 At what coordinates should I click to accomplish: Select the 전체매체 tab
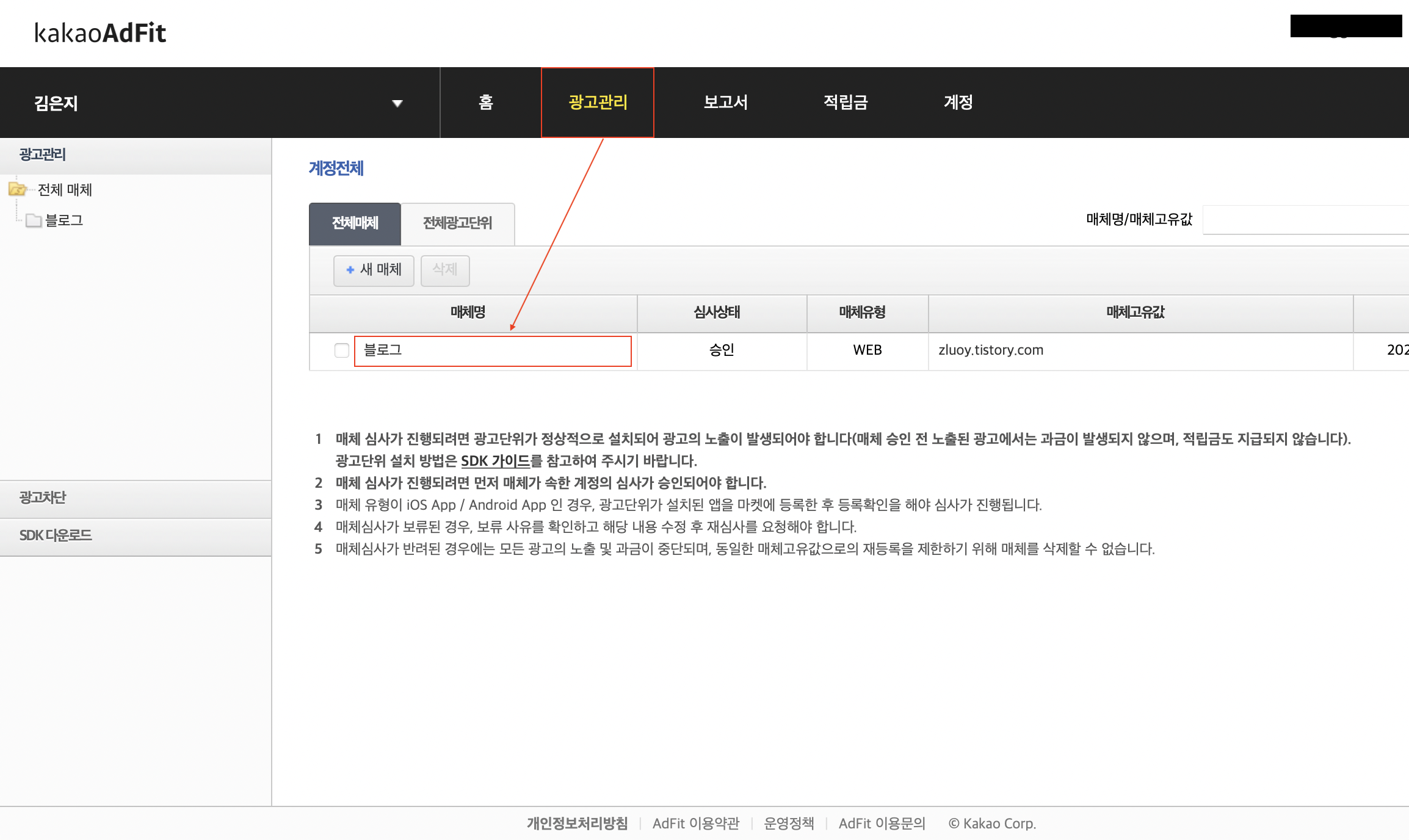355,223
